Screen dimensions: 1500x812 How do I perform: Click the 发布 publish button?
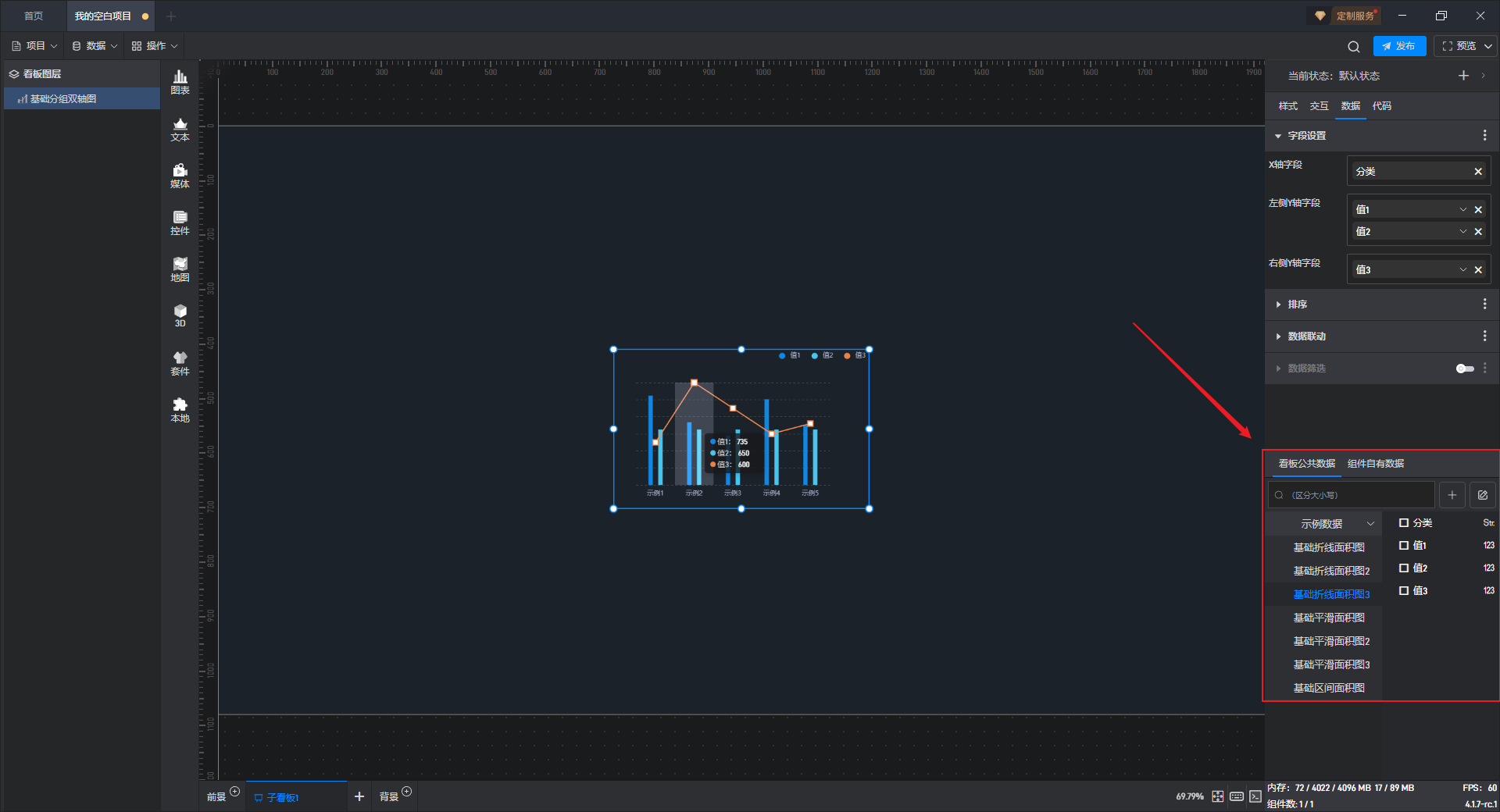(1399, 46)
